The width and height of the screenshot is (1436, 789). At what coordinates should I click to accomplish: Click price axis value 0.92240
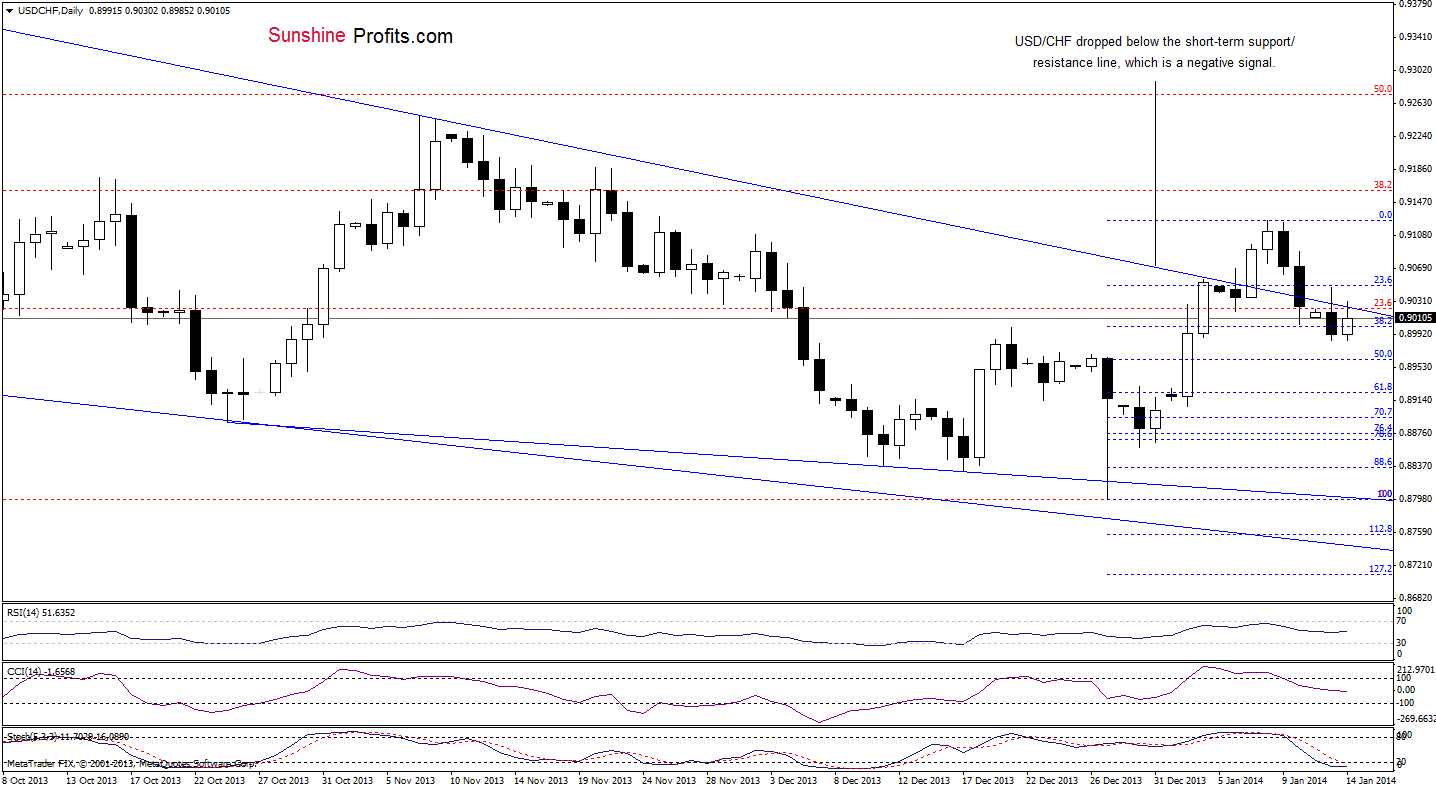coord(1416,135)
